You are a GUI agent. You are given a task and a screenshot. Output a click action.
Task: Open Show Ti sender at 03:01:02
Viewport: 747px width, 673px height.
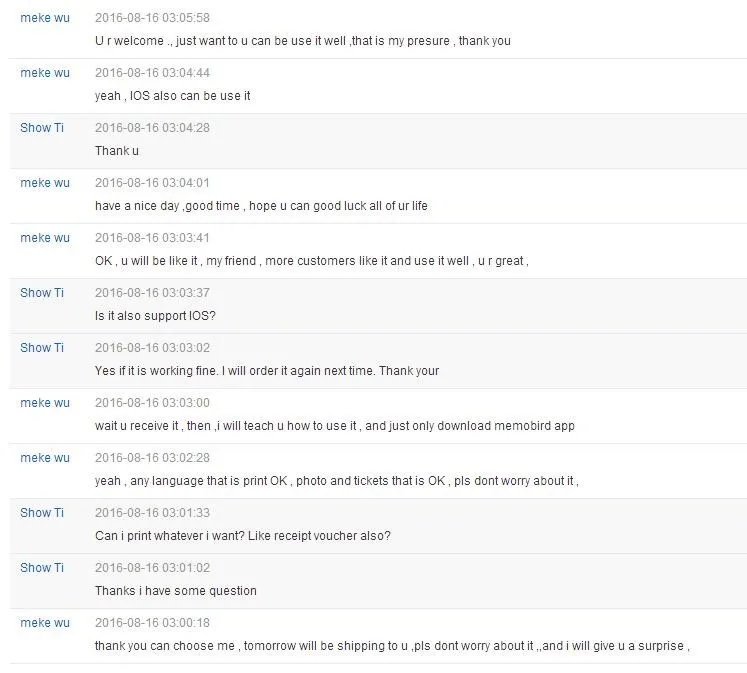(42, 568)
